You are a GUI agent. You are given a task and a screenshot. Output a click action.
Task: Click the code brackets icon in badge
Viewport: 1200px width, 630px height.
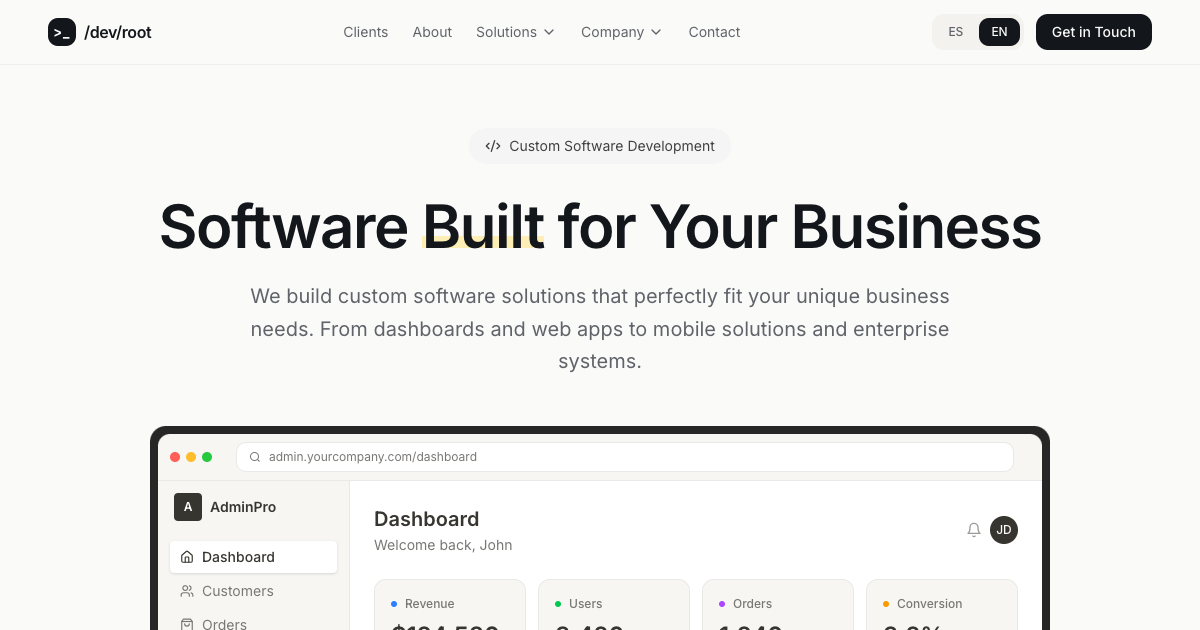point(493,146)
